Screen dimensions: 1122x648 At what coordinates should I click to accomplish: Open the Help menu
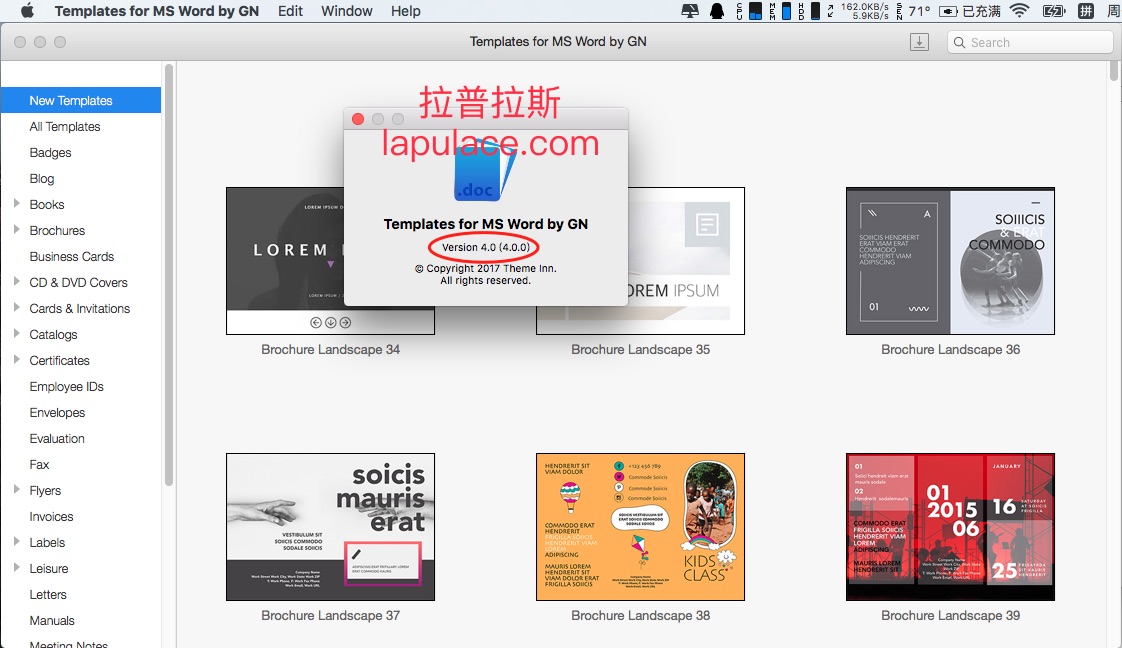(405, 11)
